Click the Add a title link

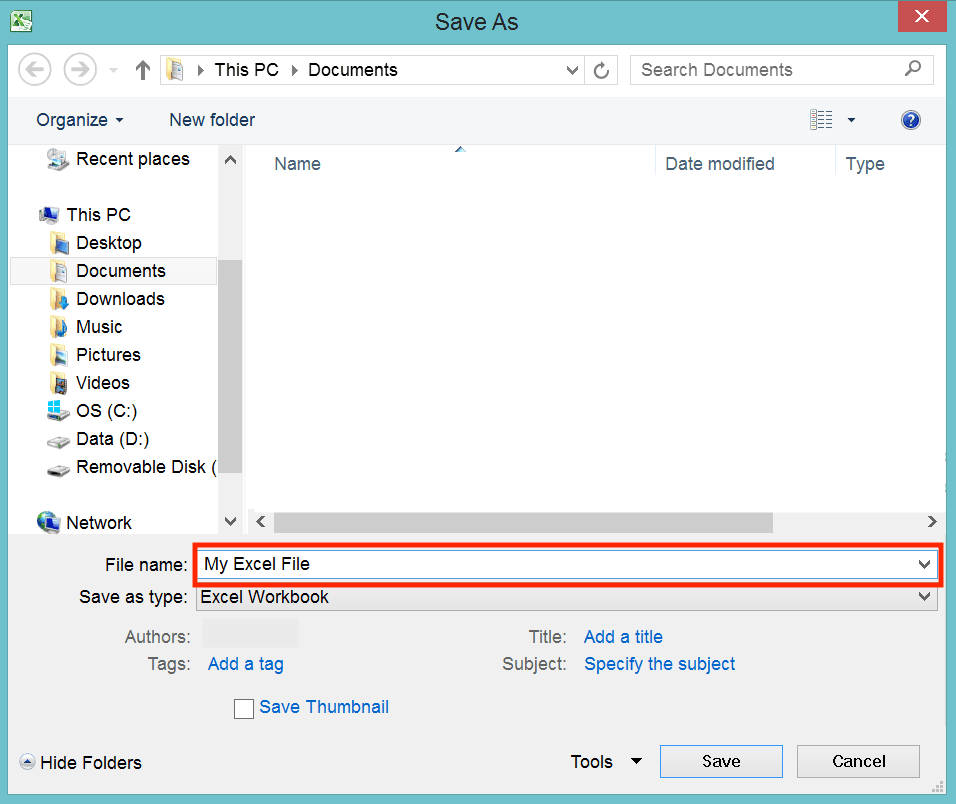623,637
